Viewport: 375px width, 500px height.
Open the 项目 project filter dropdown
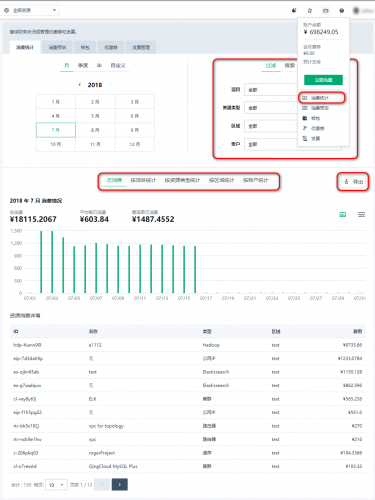click(x=270, y=90)
